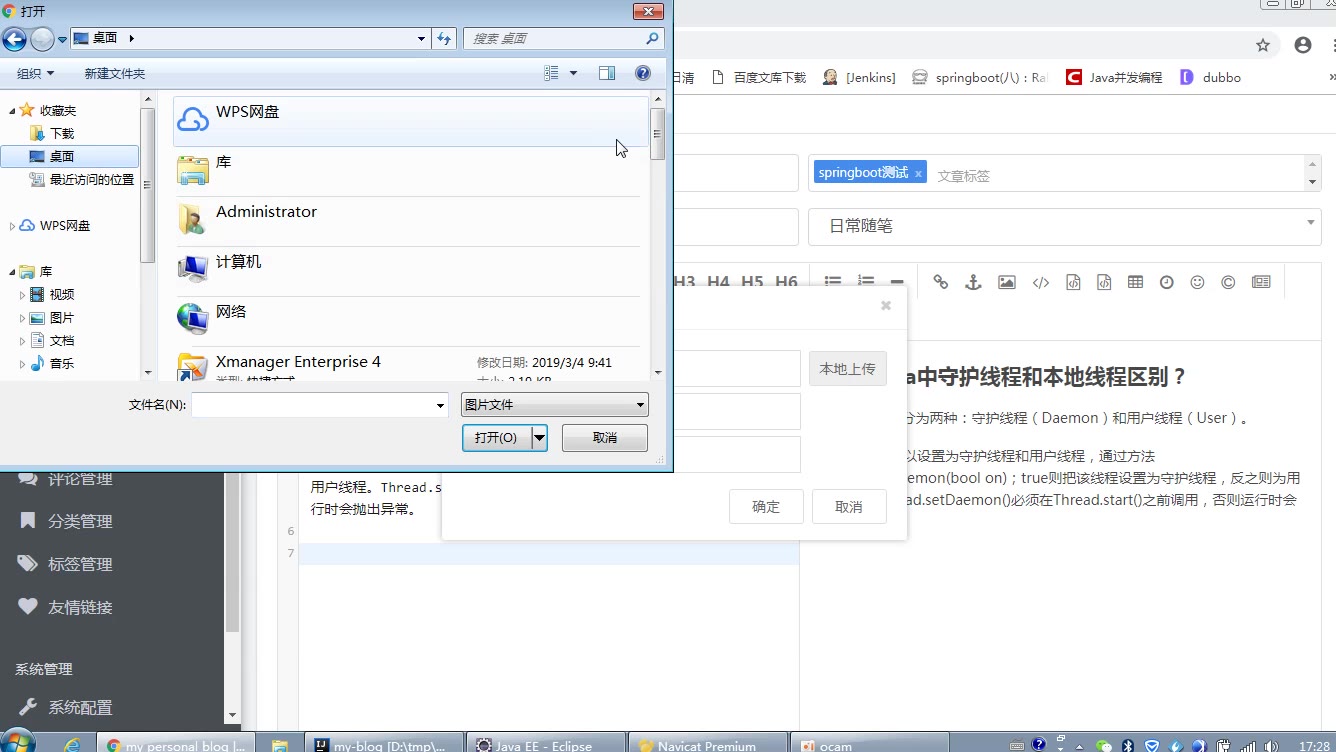Cancel the Open file dialog
Screen dimensions: 1336x752
pyautogui.click(x=605, y=438)
